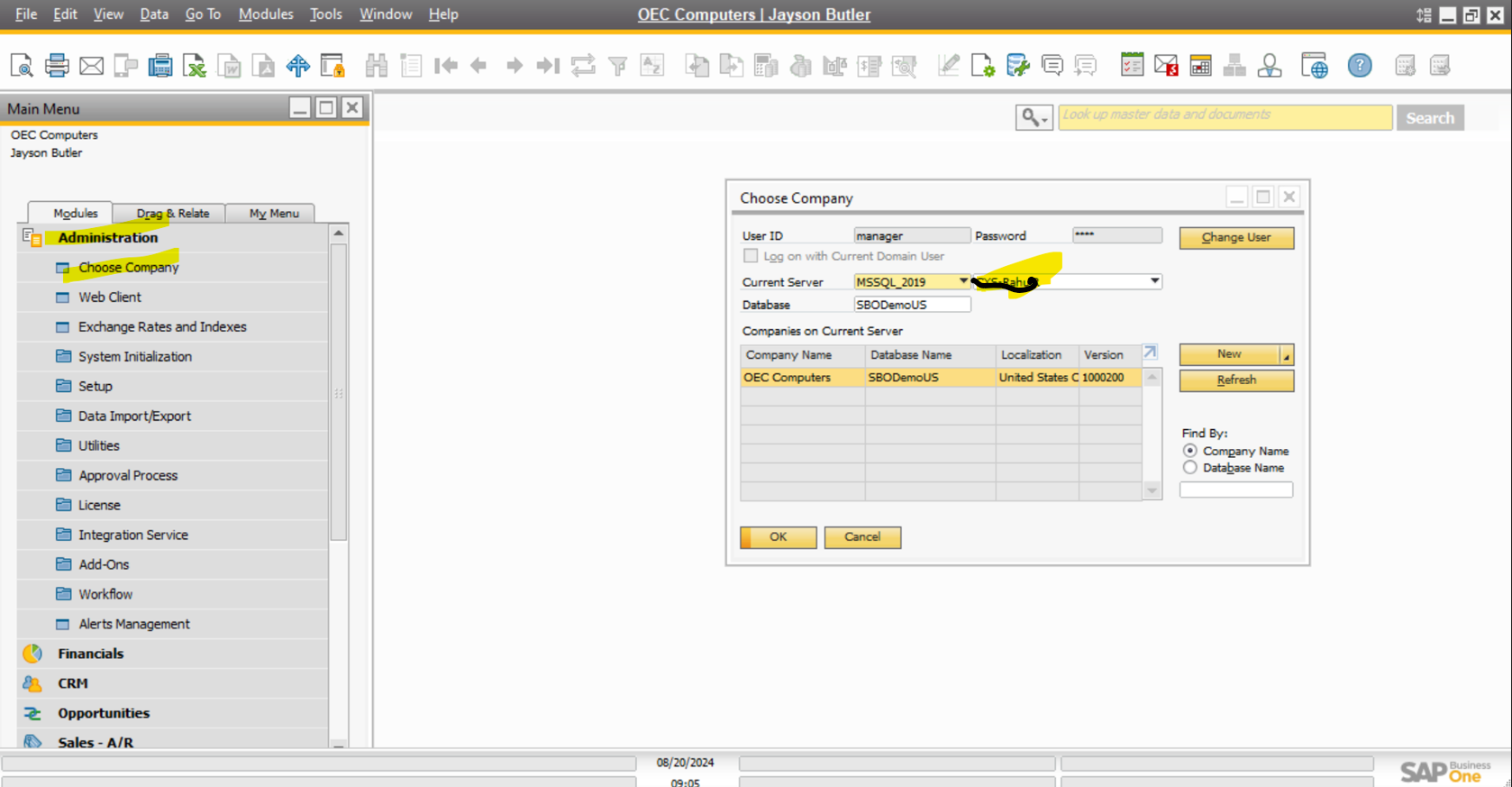1512x787 pixels.
Task: Open the Go To menu
Action: 203,14
